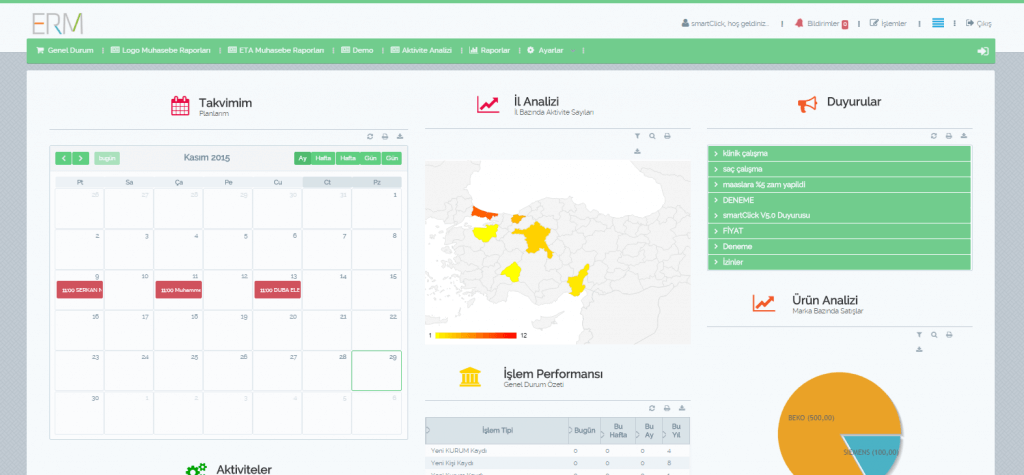Open ETA Muhasebe Raporları menu
Viewport: 1024px width, 475px height.
(x=276, y=50)
